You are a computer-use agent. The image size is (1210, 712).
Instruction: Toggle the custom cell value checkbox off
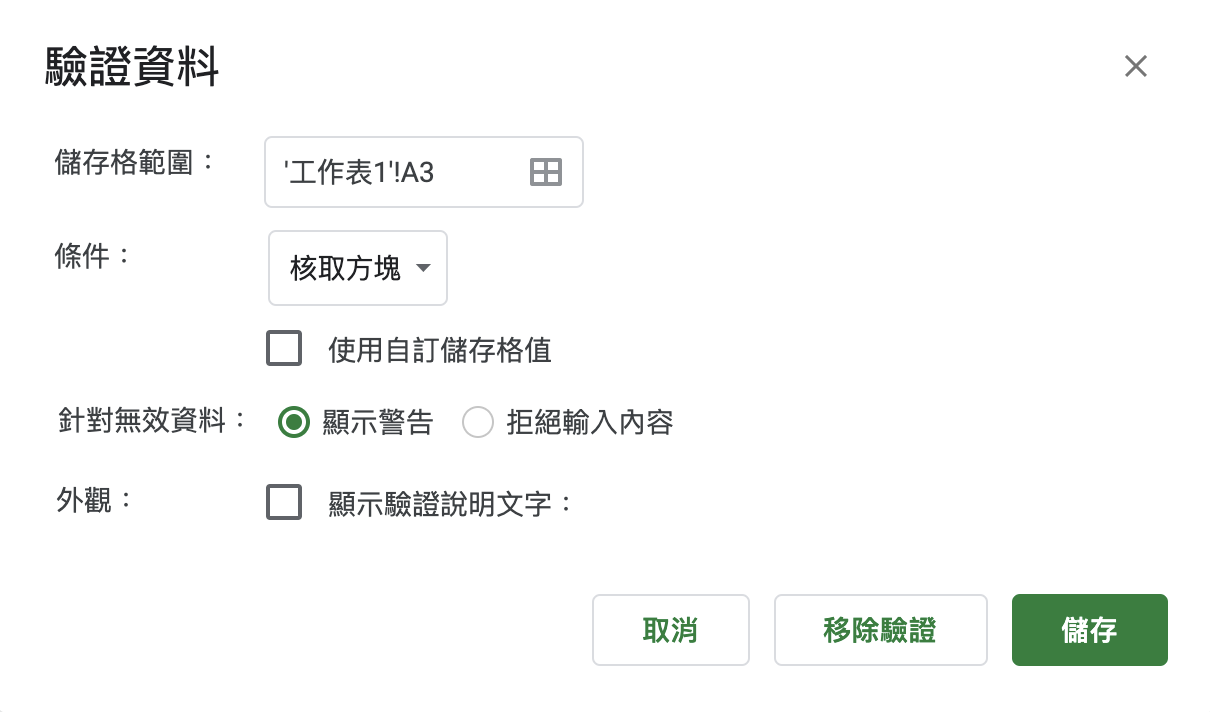pyautogui.click(x=284, y=348)
